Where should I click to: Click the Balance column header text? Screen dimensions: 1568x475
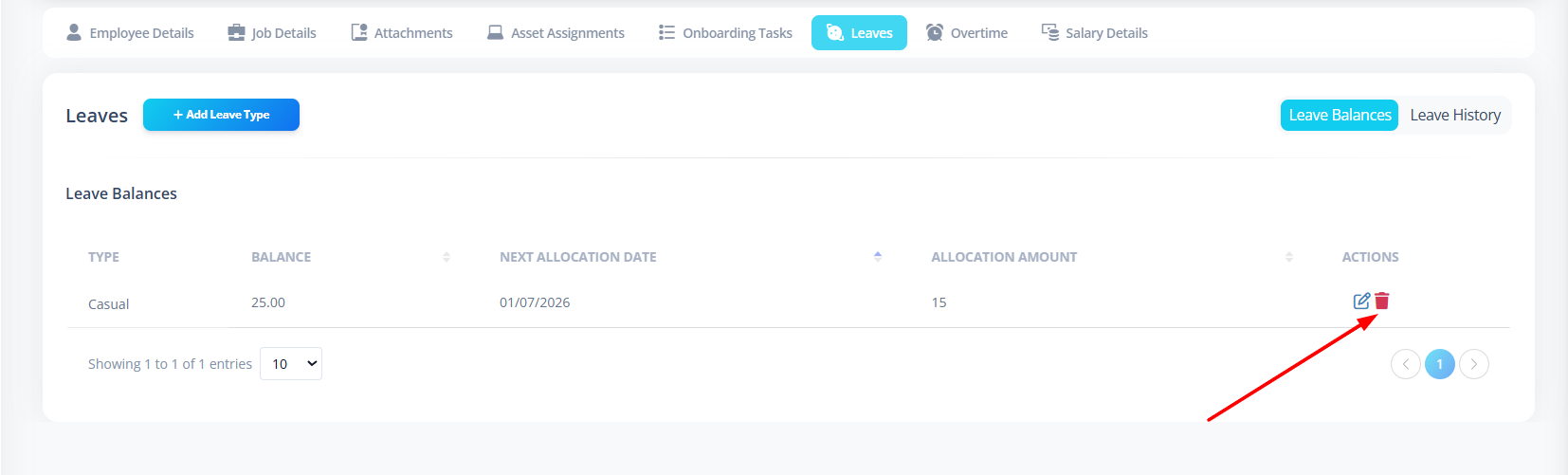pos(281,257)
